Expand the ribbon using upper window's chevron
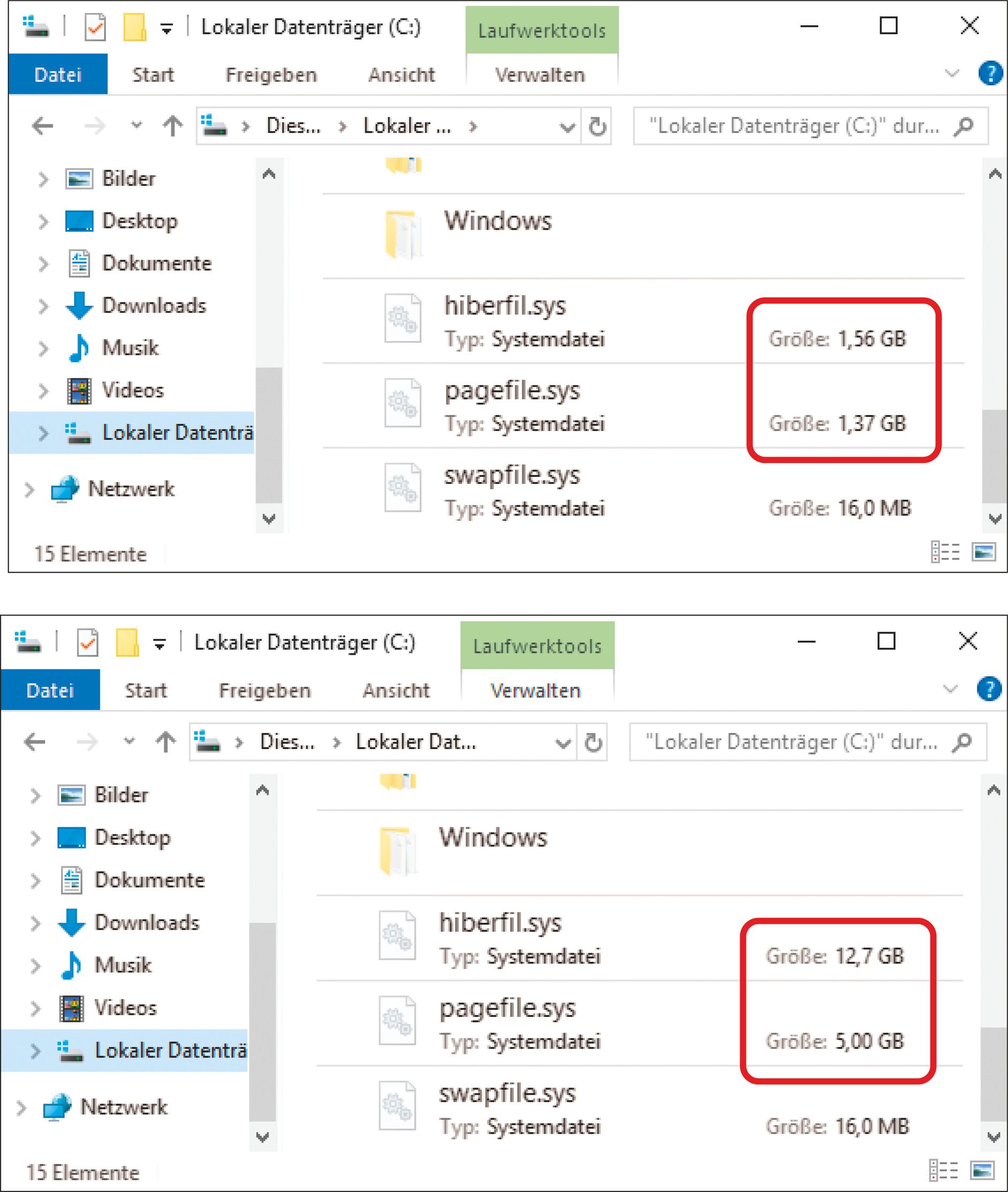1008x1192 pixels. coord(952,74)
